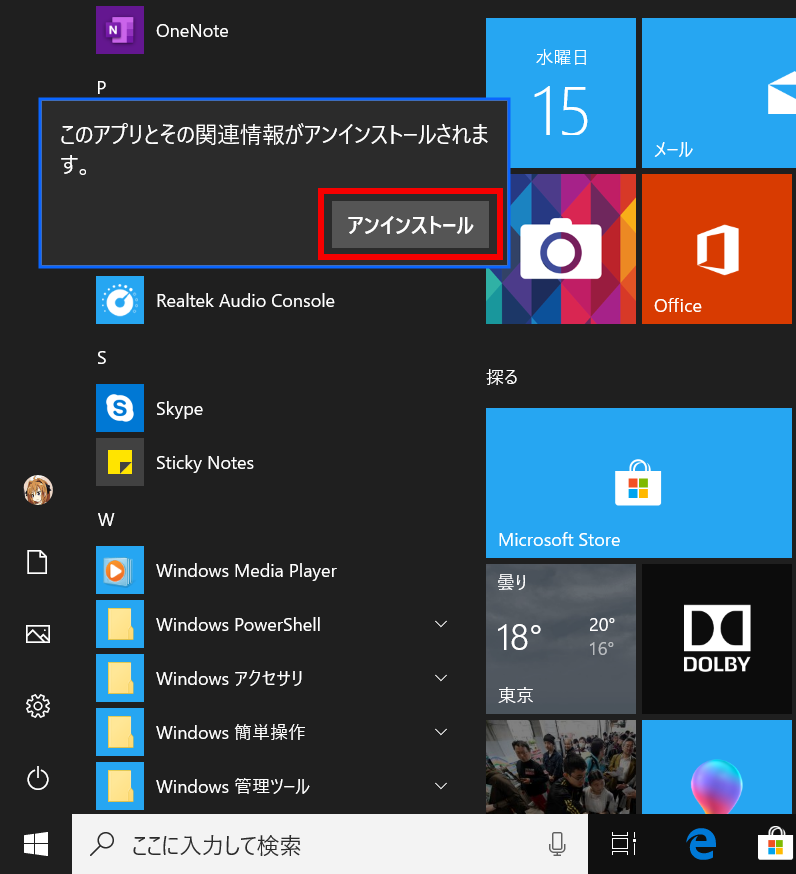Open the Camera tile
The width and height of the screenshot is (796, 874).
tap(561, 249)
